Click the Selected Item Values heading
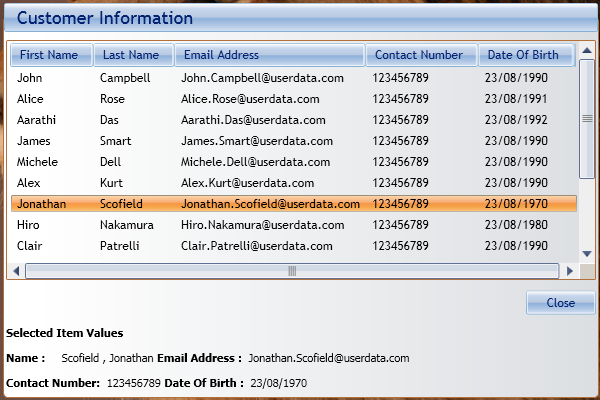The image size is (600, 400). (x=65, y=333)
